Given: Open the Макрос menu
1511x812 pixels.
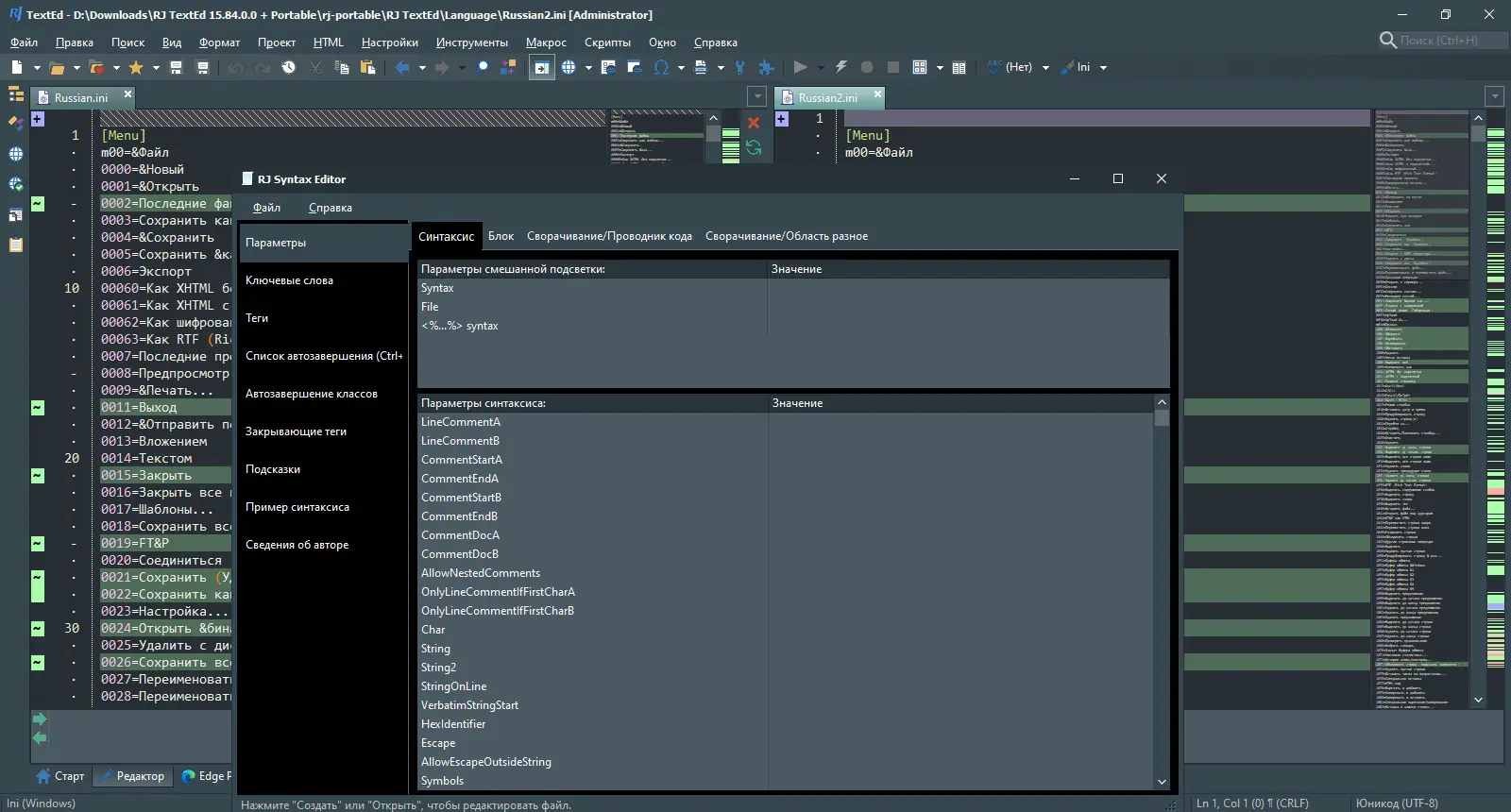Looking at the screenshot, I should tap(546, 42).
